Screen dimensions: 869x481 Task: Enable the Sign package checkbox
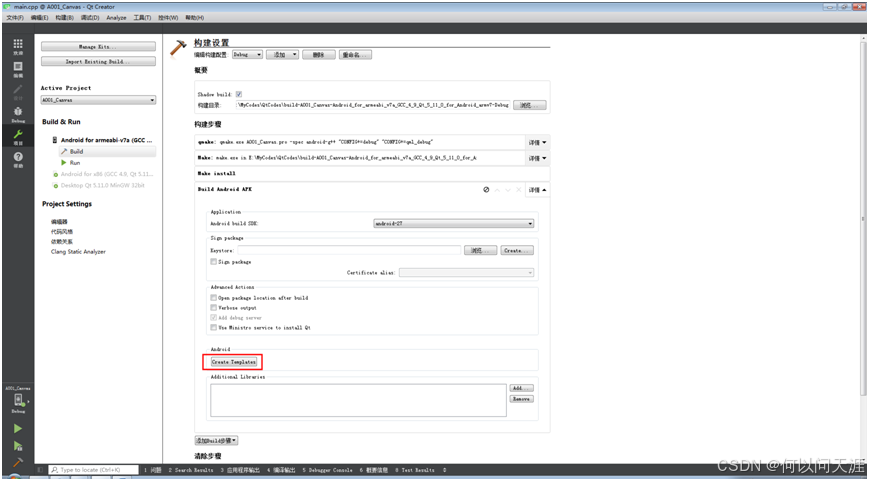[213, 262]
